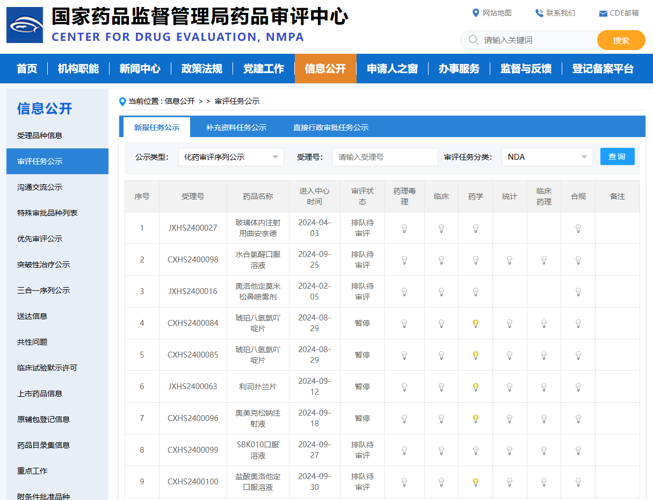
Task: Click yellow 药学 bulb for CXHS2400096
Action: (476, 418)
